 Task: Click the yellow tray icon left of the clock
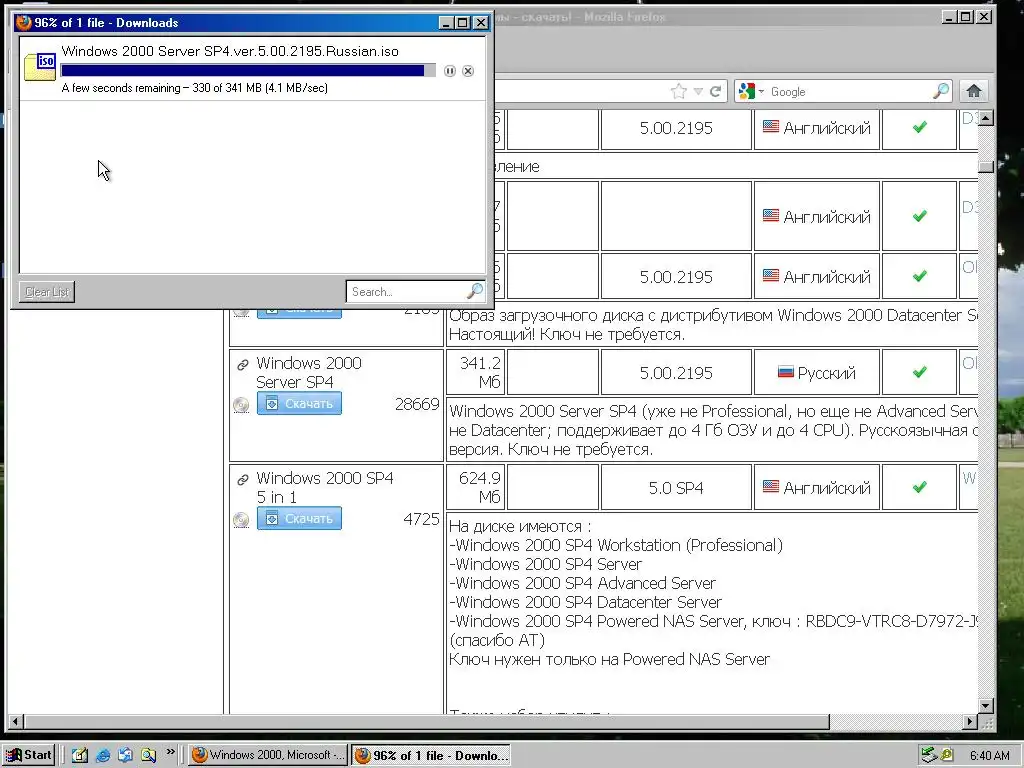coord(946,755)
